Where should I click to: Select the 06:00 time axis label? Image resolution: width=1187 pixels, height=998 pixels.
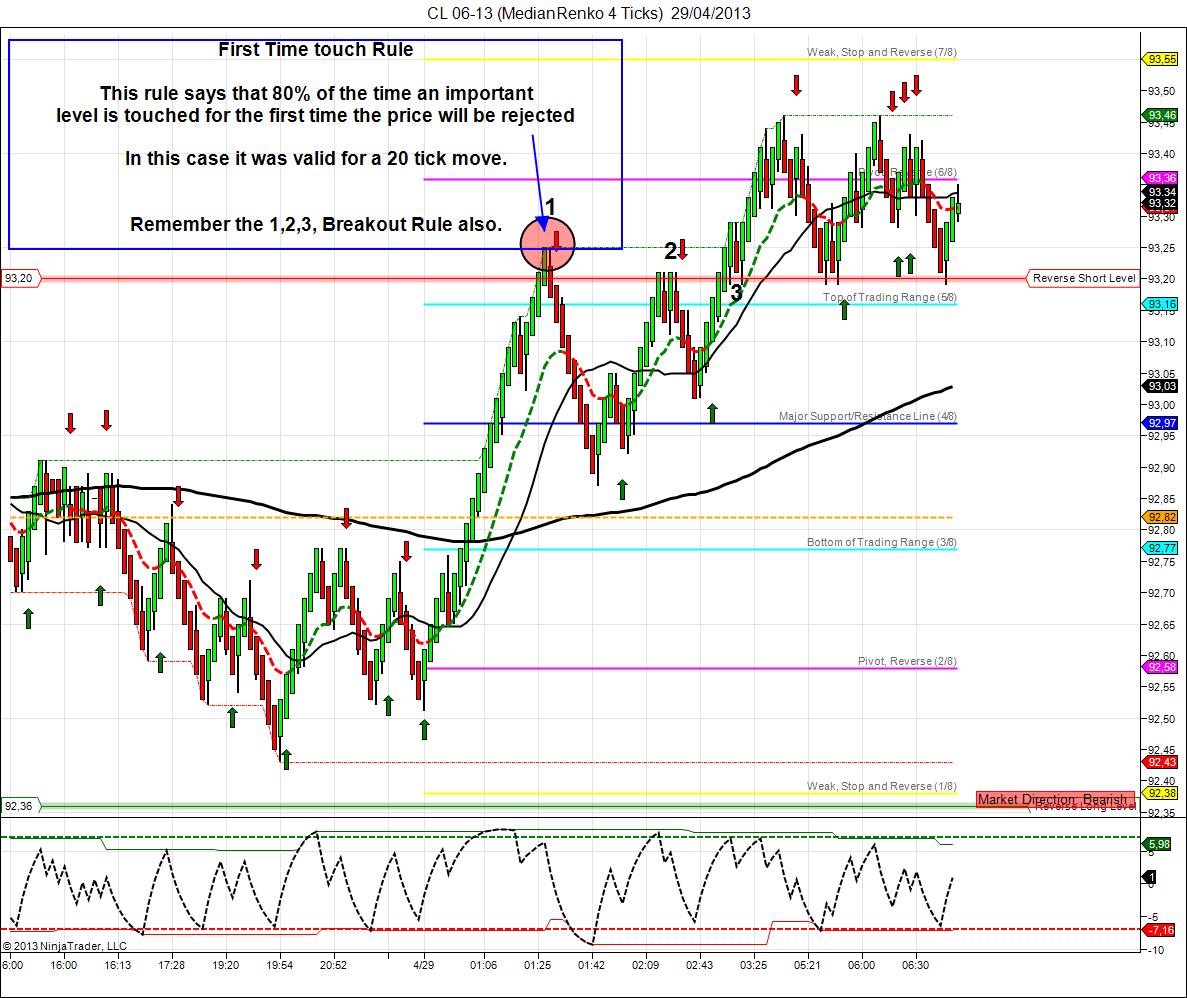click(x=861, y=965)
